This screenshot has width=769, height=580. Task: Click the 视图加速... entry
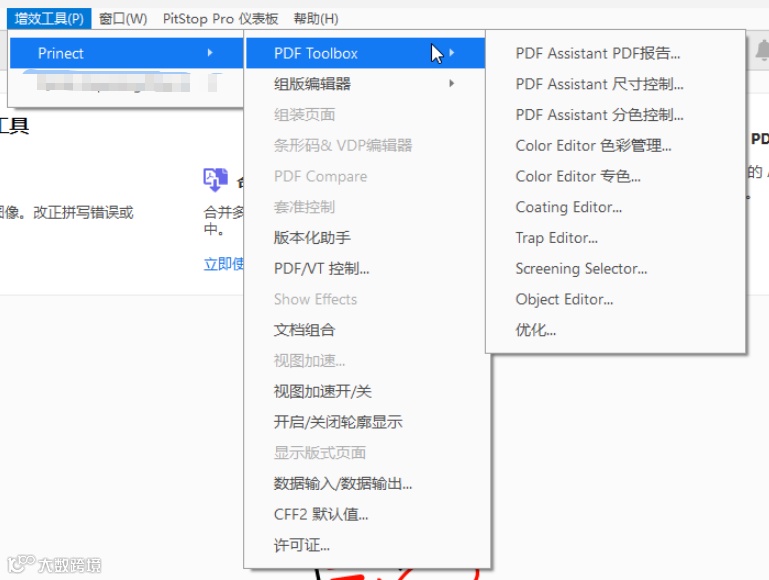coord(365,361)
